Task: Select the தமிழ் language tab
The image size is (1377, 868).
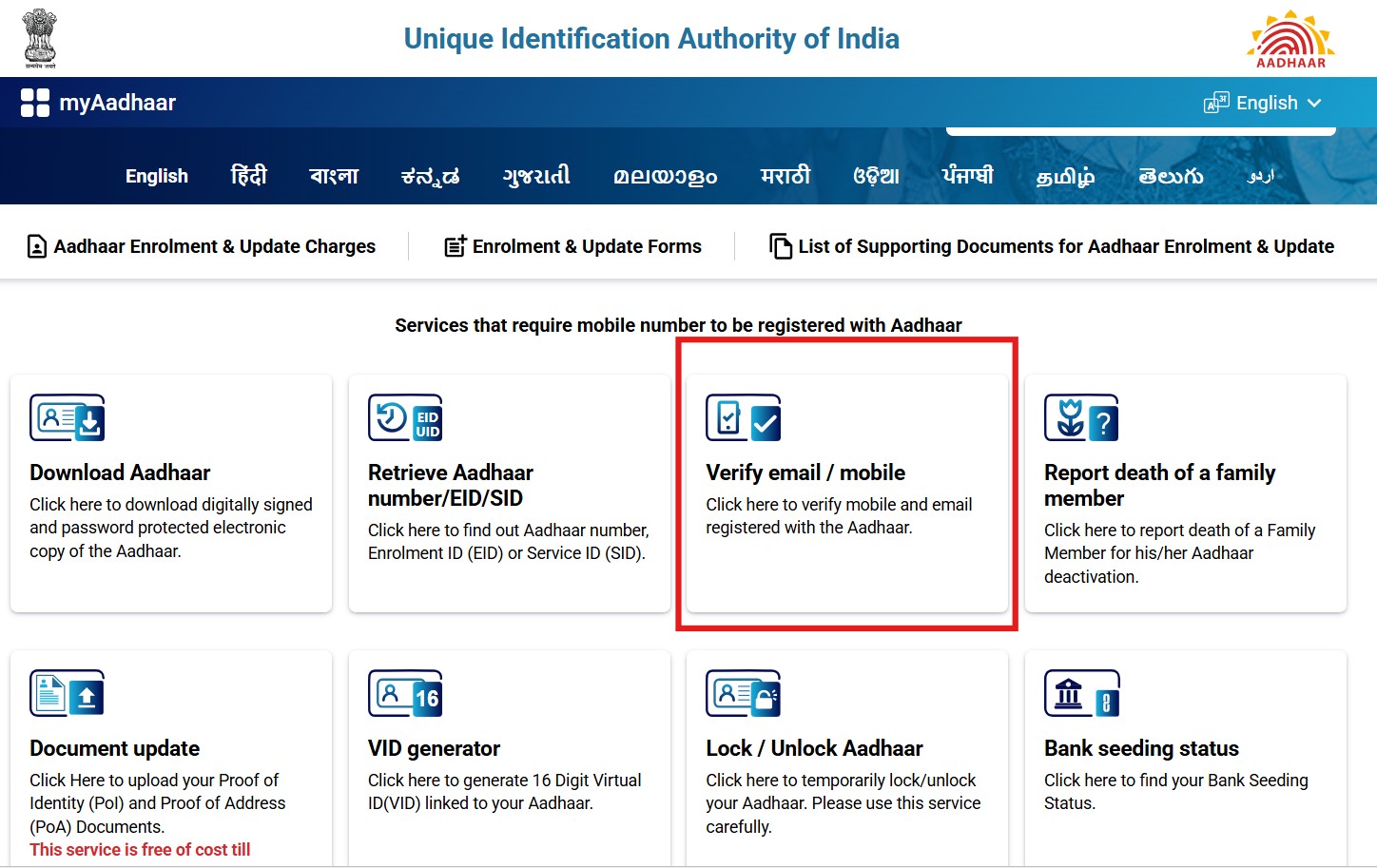Action: 1065,175
